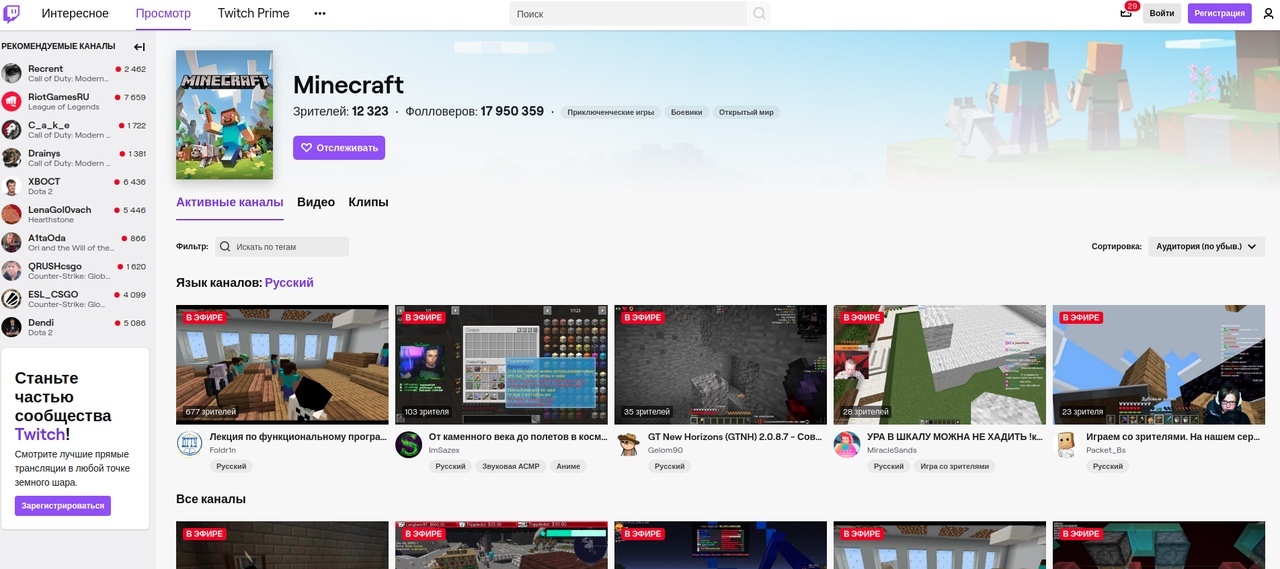Click the Приключенческие игры tag
This screenshot has width=1280, height=569.
611,112
